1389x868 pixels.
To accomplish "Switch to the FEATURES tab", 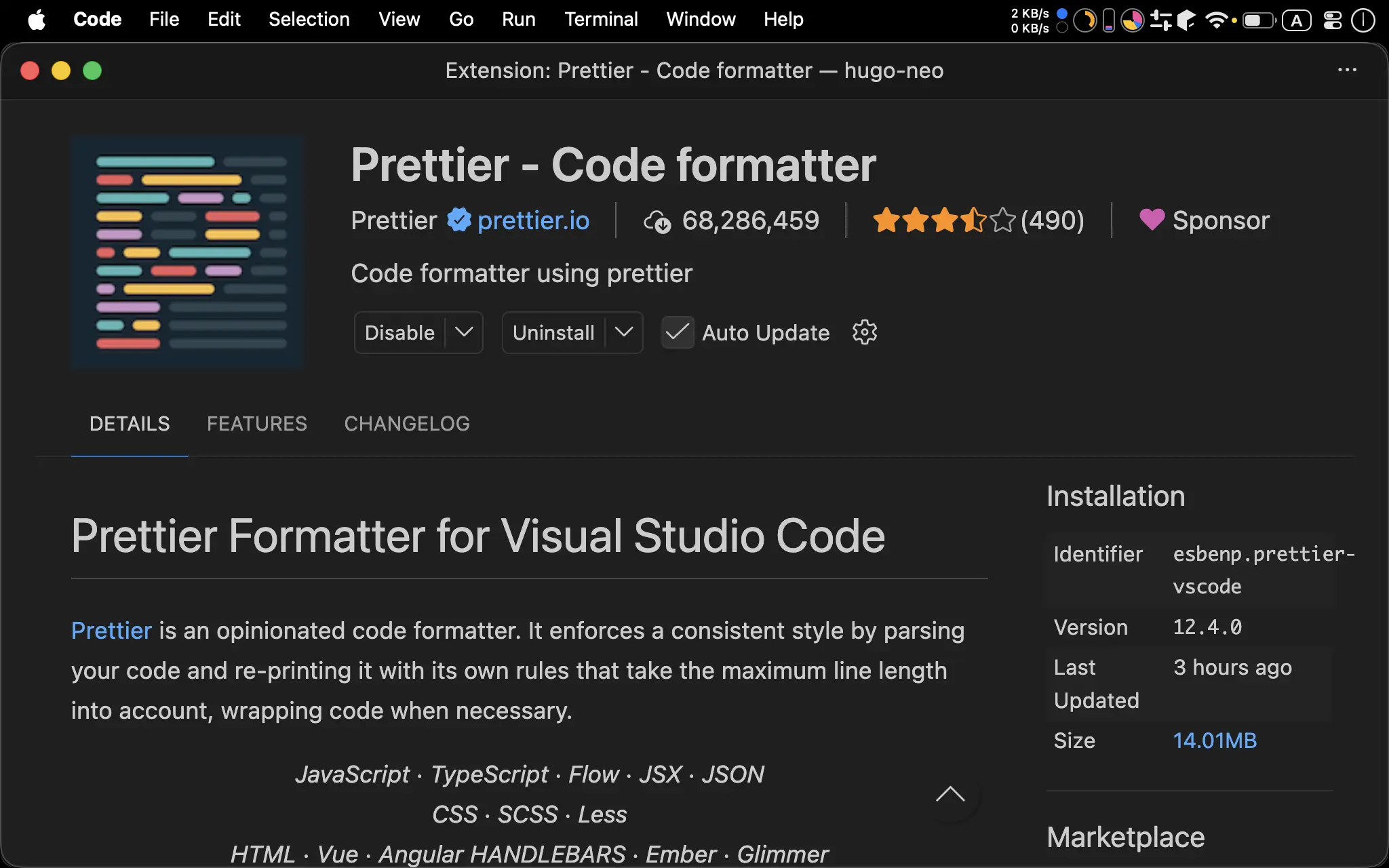I will [x=257, y=424].
